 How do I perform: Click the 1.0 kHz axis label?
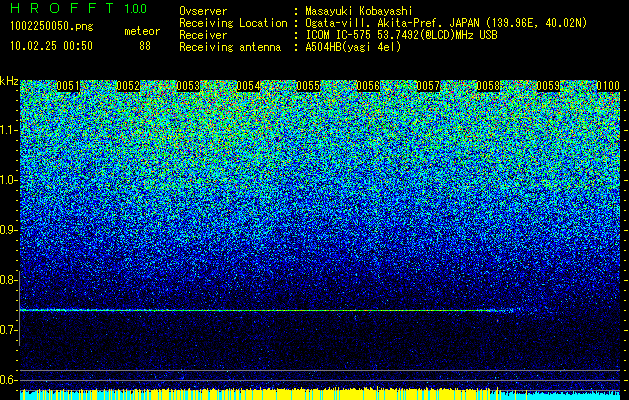[8, 180]
